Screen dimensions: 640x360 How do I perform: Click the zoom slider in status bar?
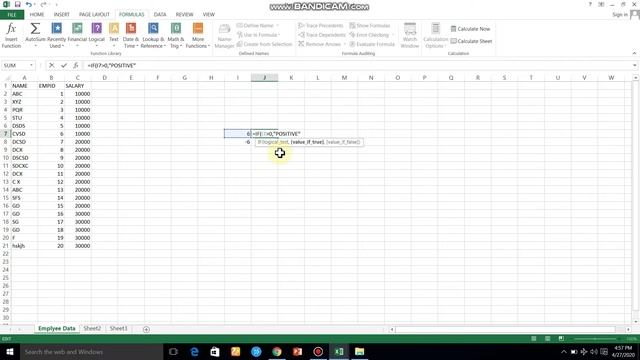point(595,339)
